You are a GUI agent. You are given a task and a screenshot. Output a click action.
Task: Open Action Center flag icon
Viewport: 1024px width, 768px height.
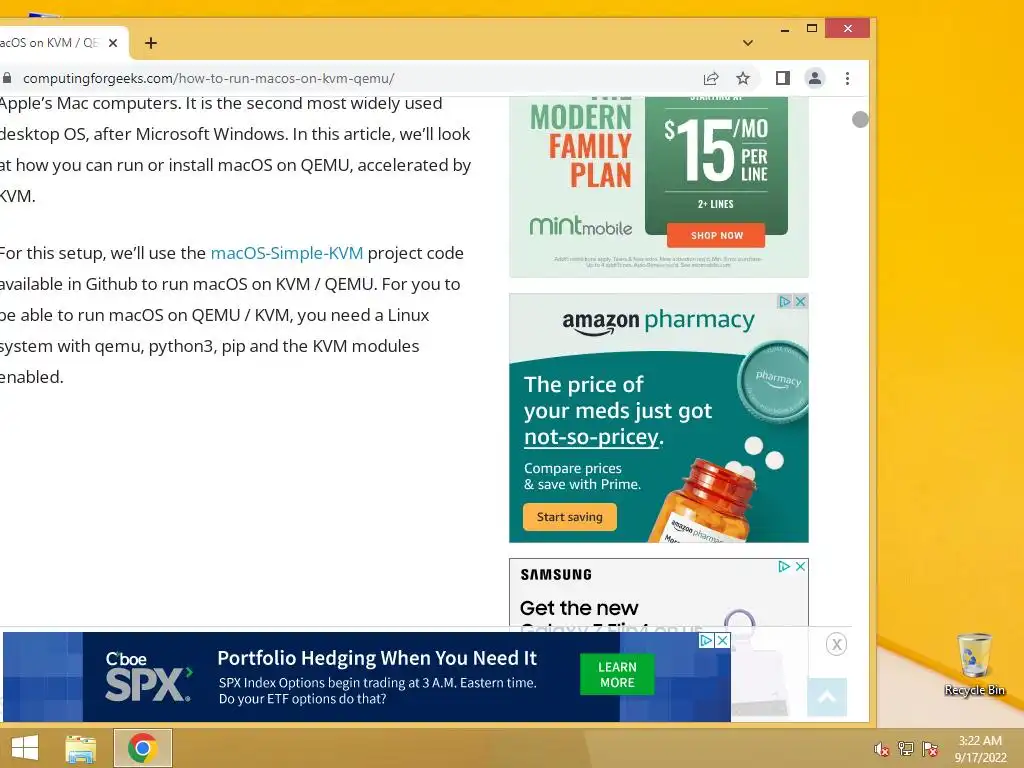click(x=930, y=749)
